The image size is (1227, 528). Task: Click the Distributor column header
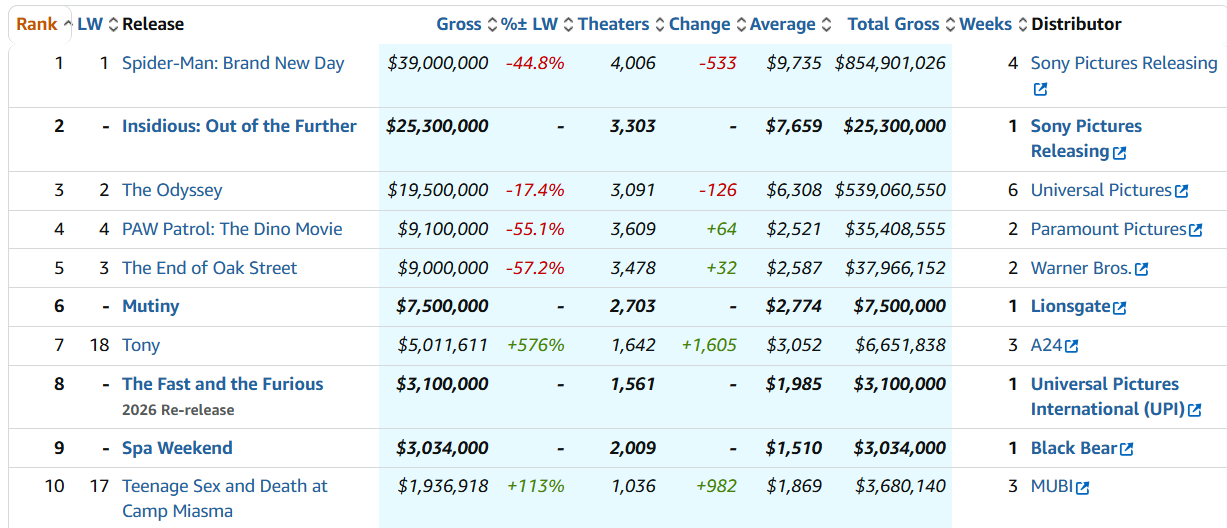click(x=1076, y=24)
